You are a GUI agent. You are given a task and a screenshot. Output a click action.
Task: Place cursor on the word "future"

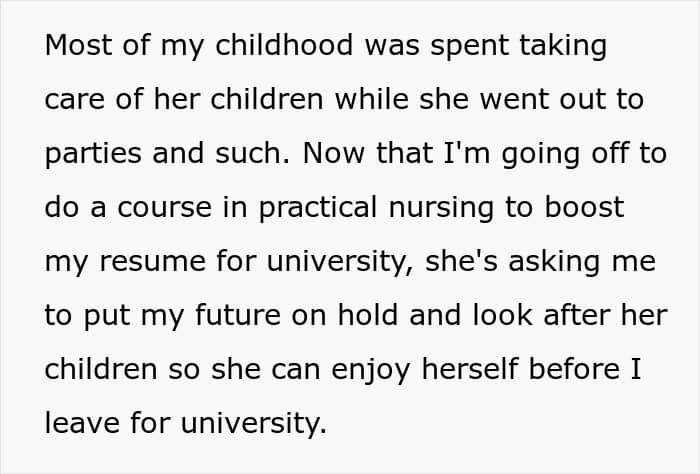click(238, 315)
